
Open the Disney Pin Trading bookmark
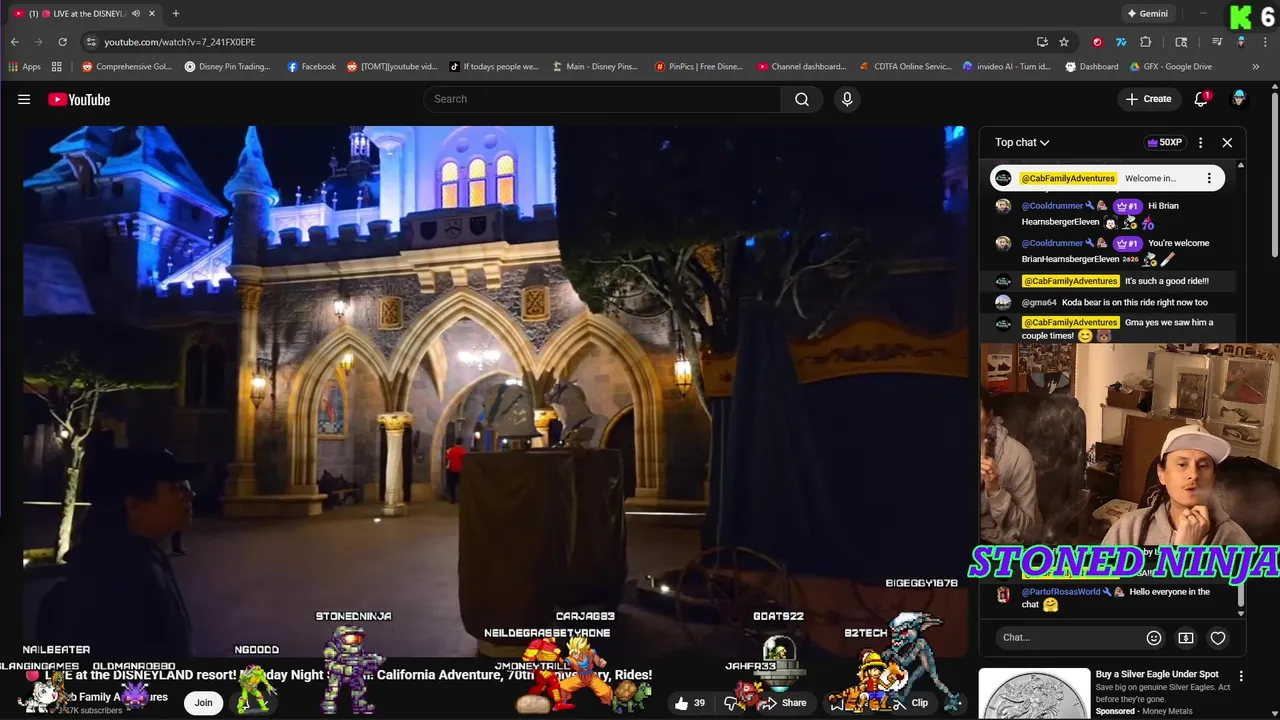pos(228,67)
